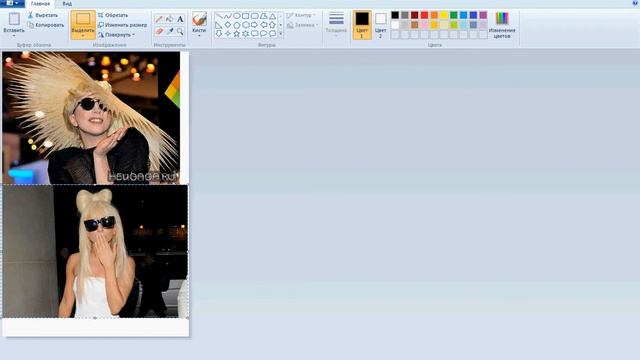This screenshot has width=640, height=360.
Task: Open the Контур outline dropdown
Action: click(x=302, y=15)
